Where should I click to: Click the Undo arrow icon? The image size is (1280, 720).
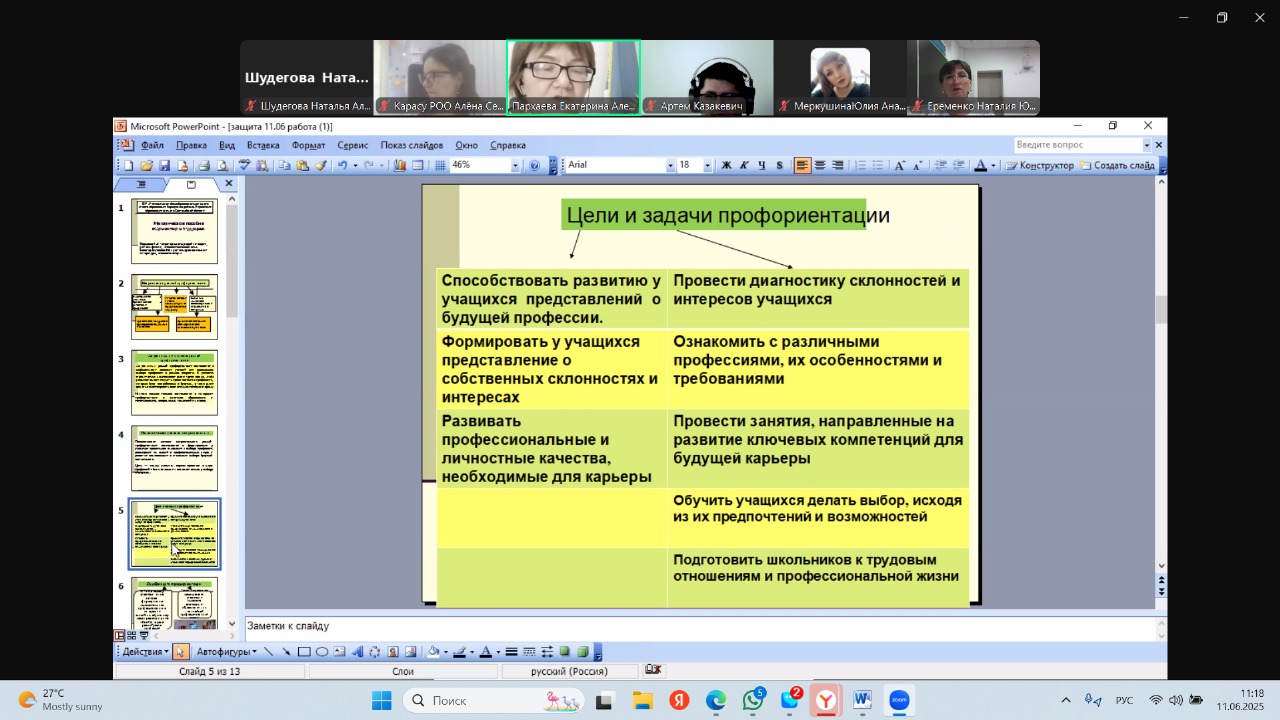coord(342,166)
